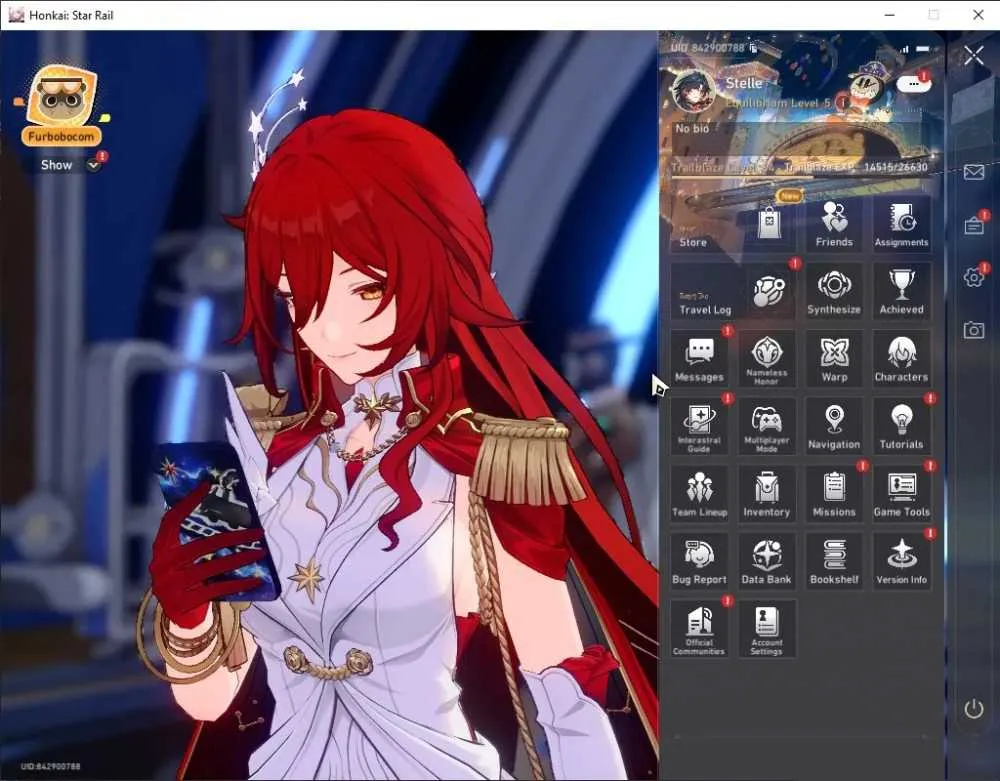Screen dimensions: 1000x781
Task: Open Multiplayer Mode
Action: (767, 427)
